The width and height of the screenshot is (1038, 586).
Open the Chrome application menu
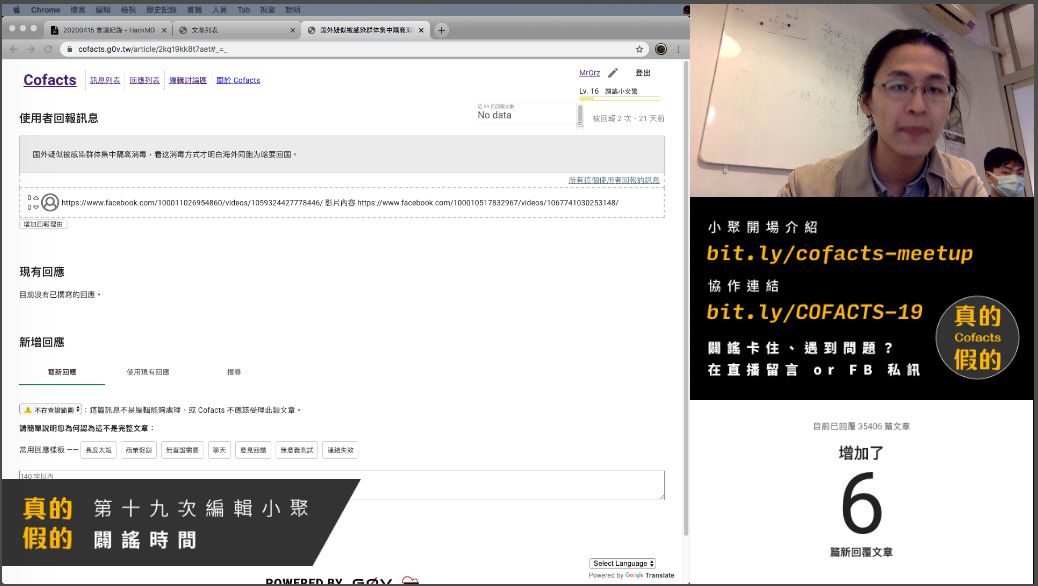pyautogui.click(x=46, y=10)
